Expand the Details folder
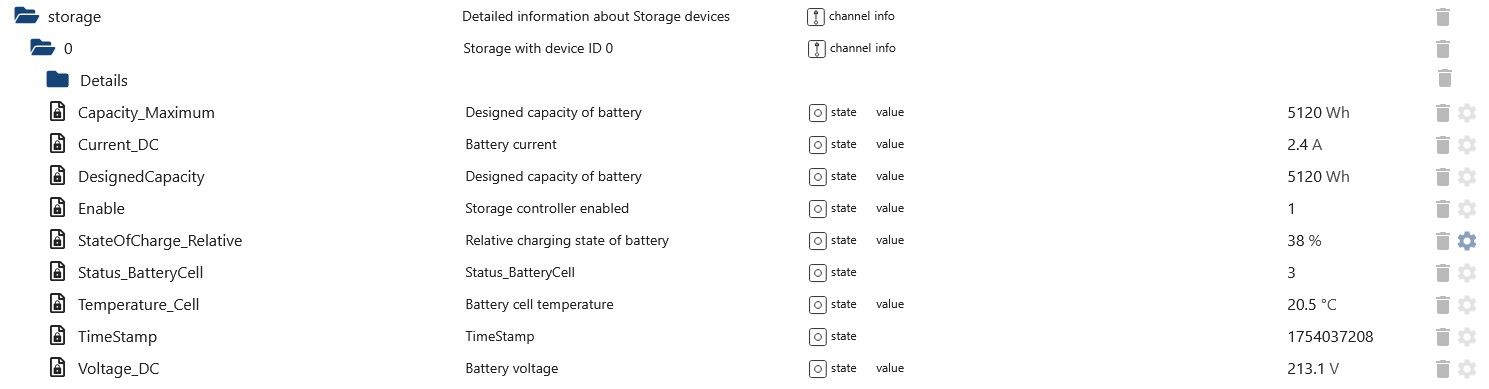Screen dimensions: 1489x389 pyautogui.click(x=57, y=80)
